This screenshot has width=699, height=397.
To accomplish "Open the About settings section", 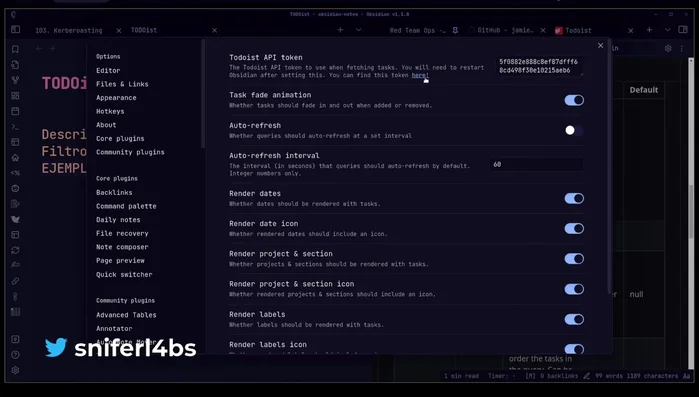I will tap(106, 125).
